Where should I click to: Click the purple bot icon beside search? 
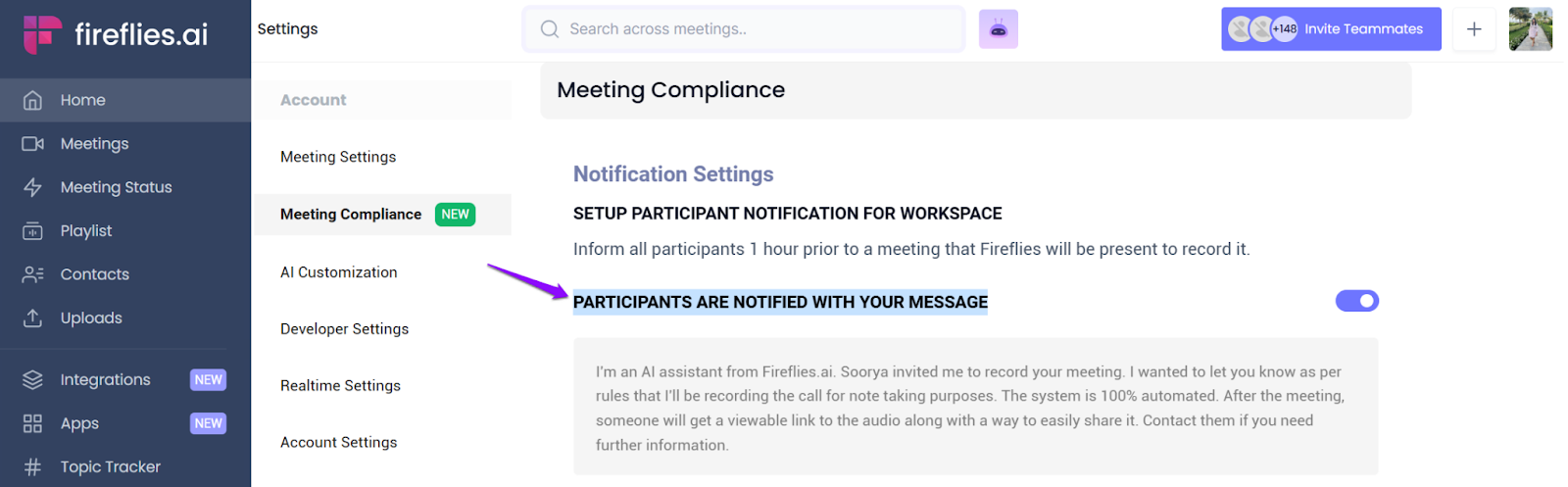click(x=998, y=29)
